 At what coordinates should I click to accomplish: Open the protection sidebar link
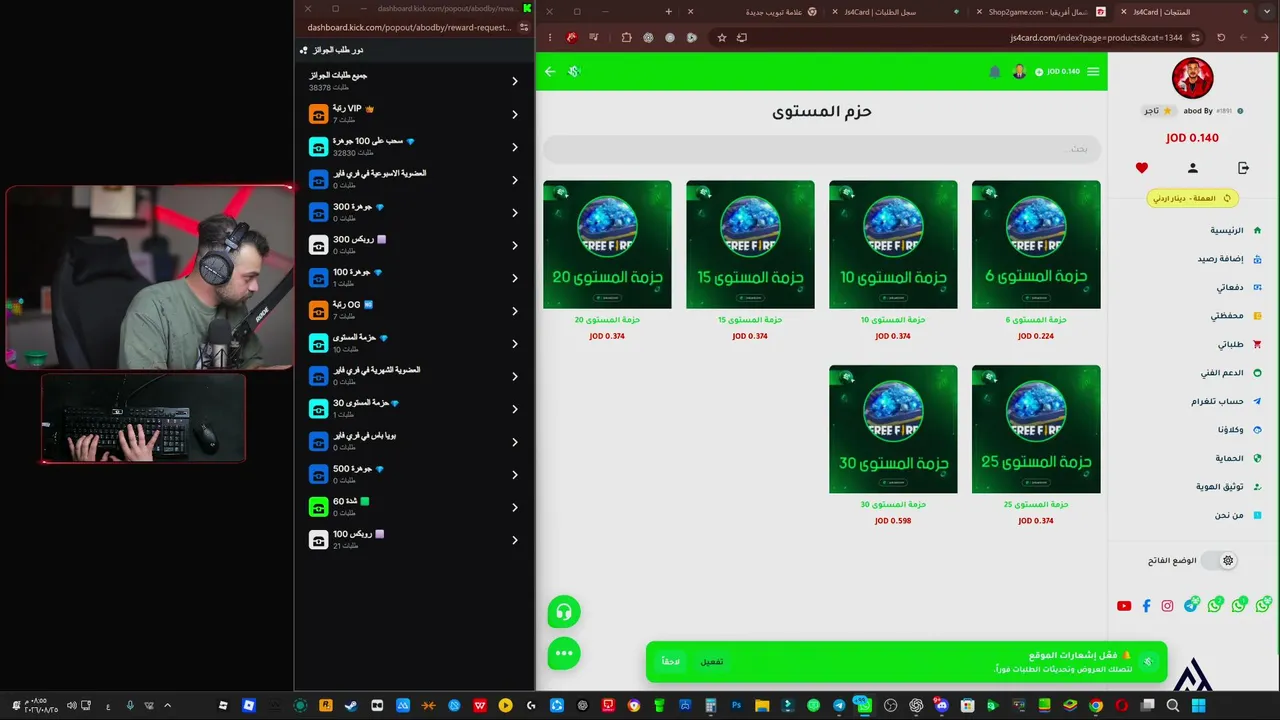click(x=1239, y=458)
